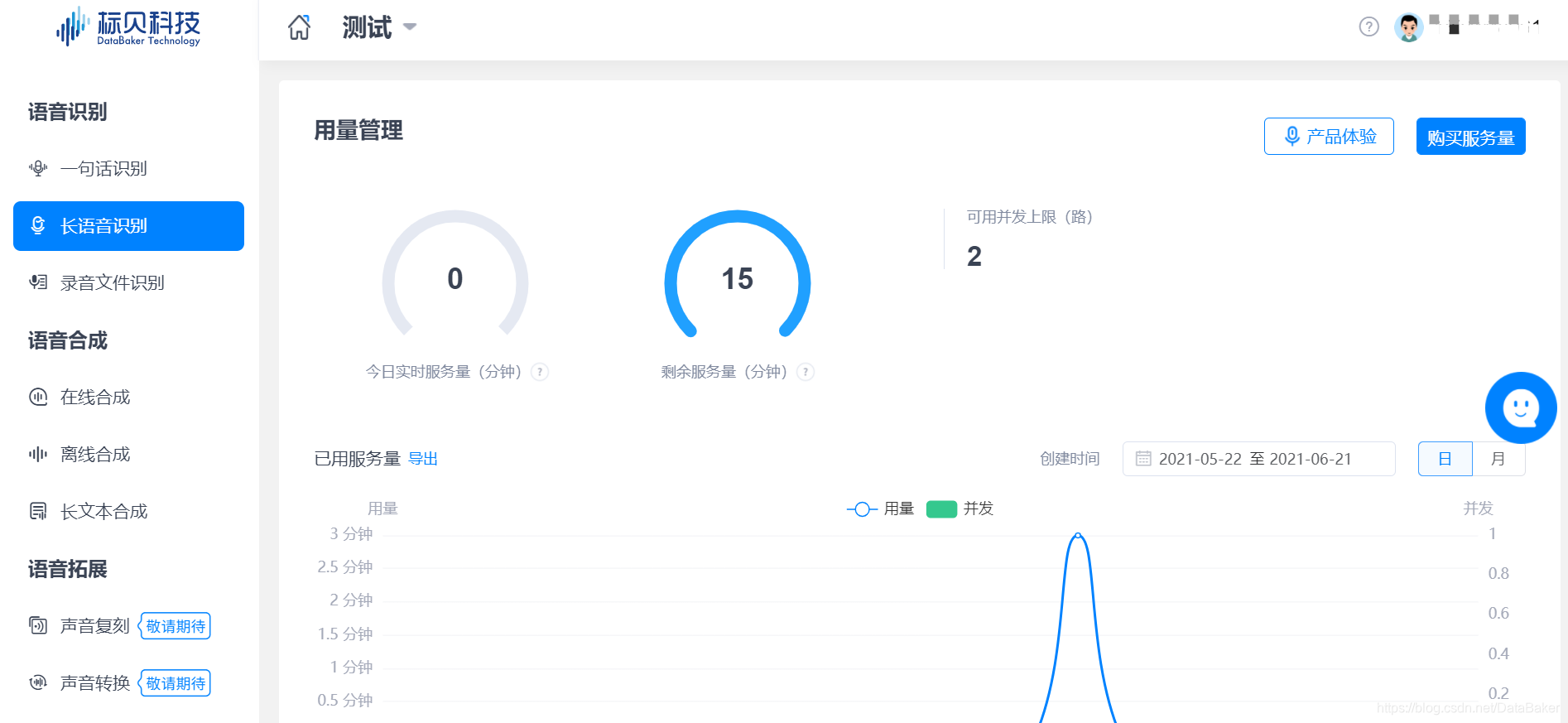Click 语音拓展 section heading
This screenshot has width=1568, height=723.
coord(68,569)
